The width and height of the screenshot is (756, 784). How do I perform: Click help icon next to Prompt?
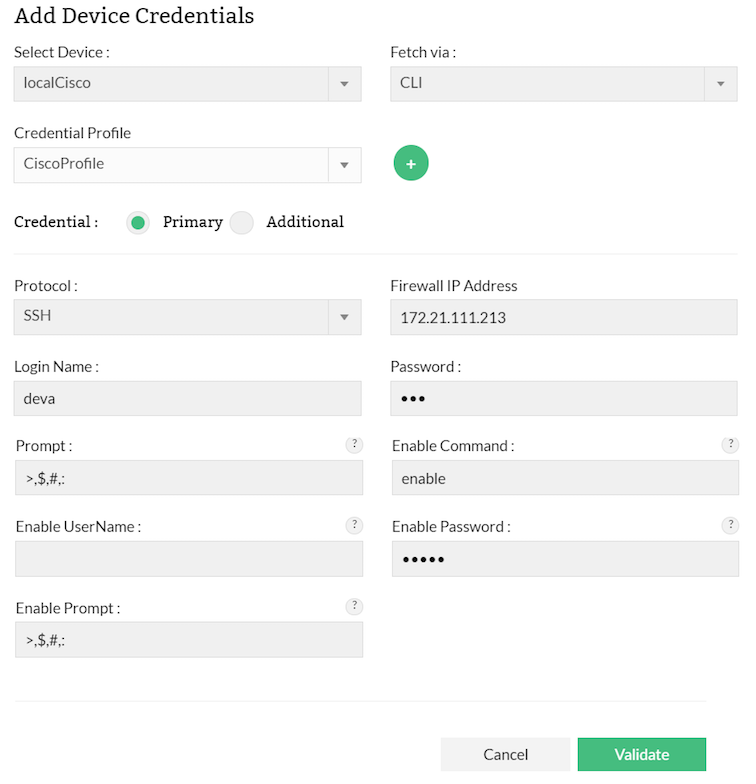(354, 445)
